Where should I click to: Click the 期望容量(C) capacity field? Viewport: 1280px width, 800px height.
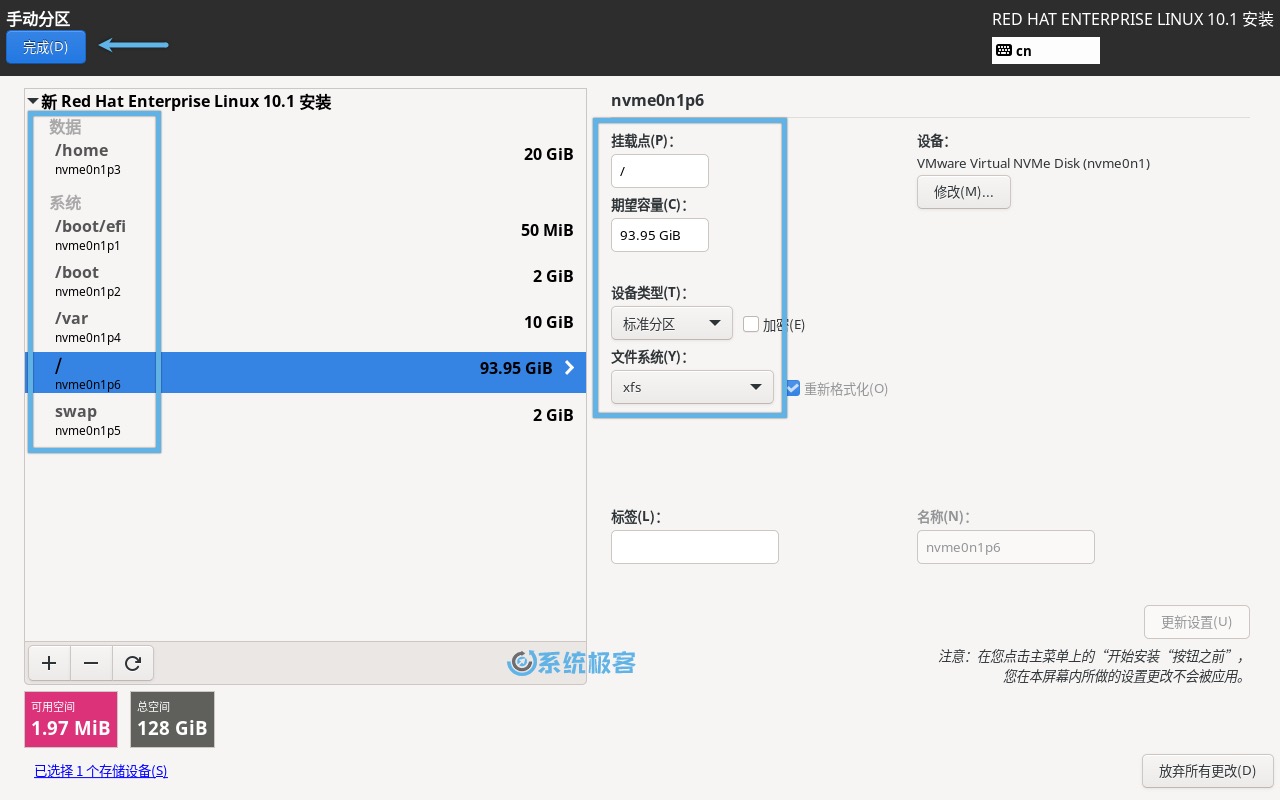(x=660, y=235)
